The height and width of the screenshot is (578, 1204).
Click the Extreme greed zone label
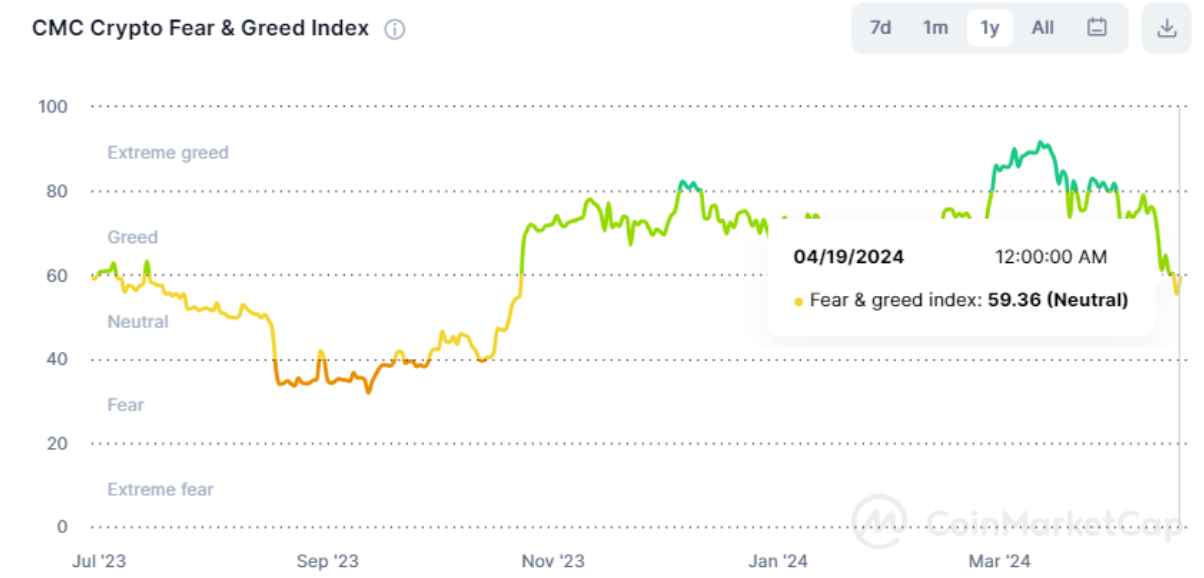(168, 153)
